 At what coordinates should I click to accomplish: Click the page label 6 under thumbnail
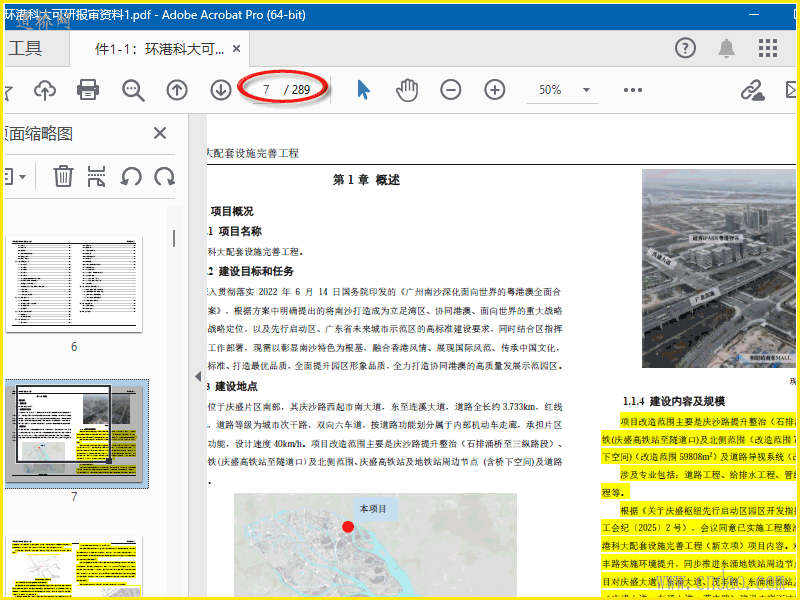coord(74,347)
